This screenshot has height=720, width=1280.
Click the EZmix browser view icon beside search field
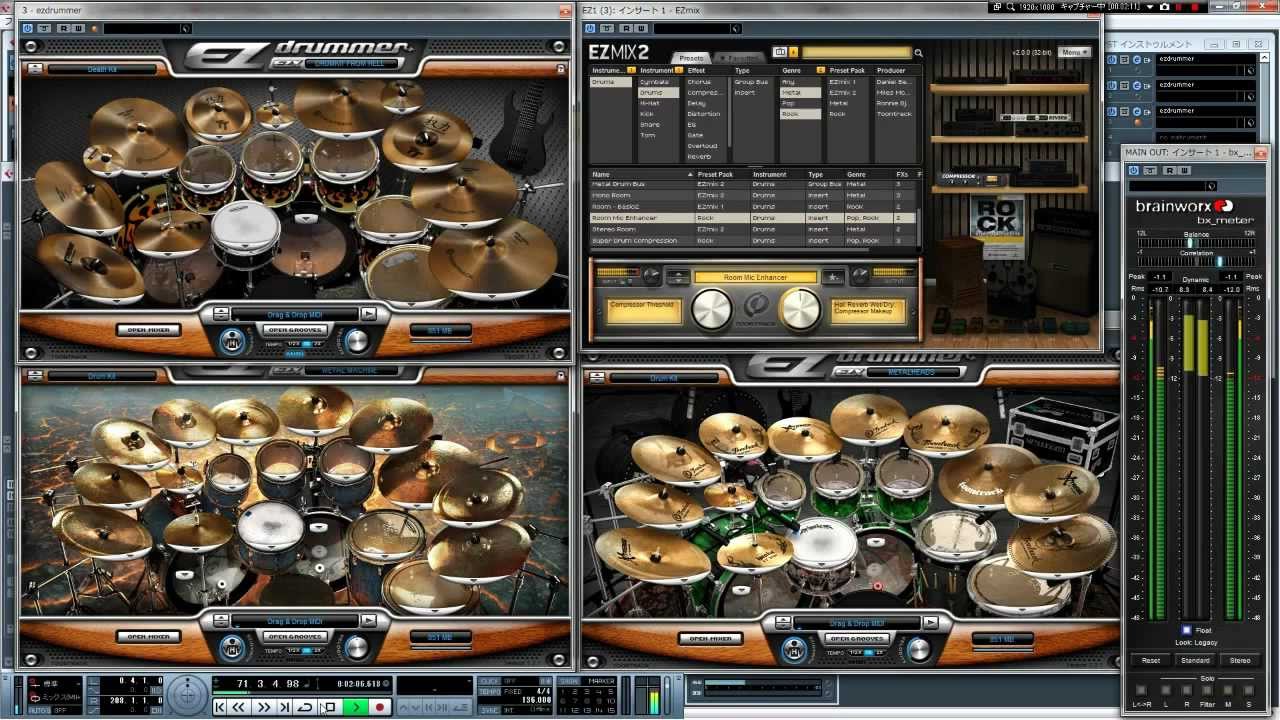click(x=780, y=52)
